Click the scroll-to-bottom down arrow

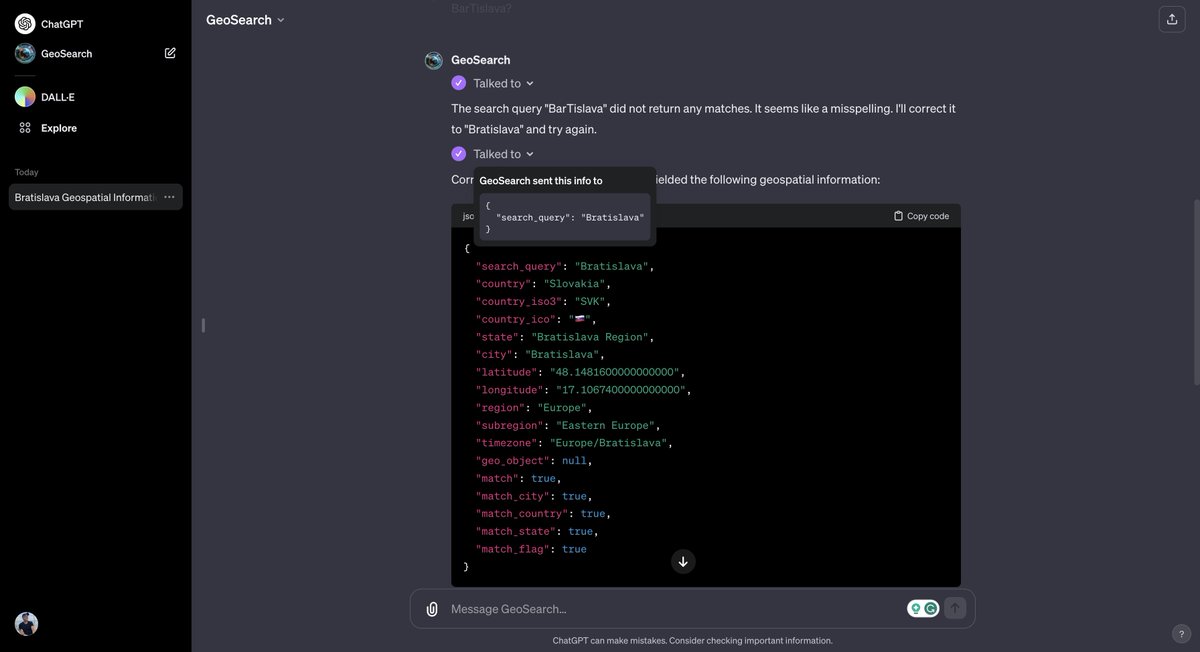pos(683,561)
